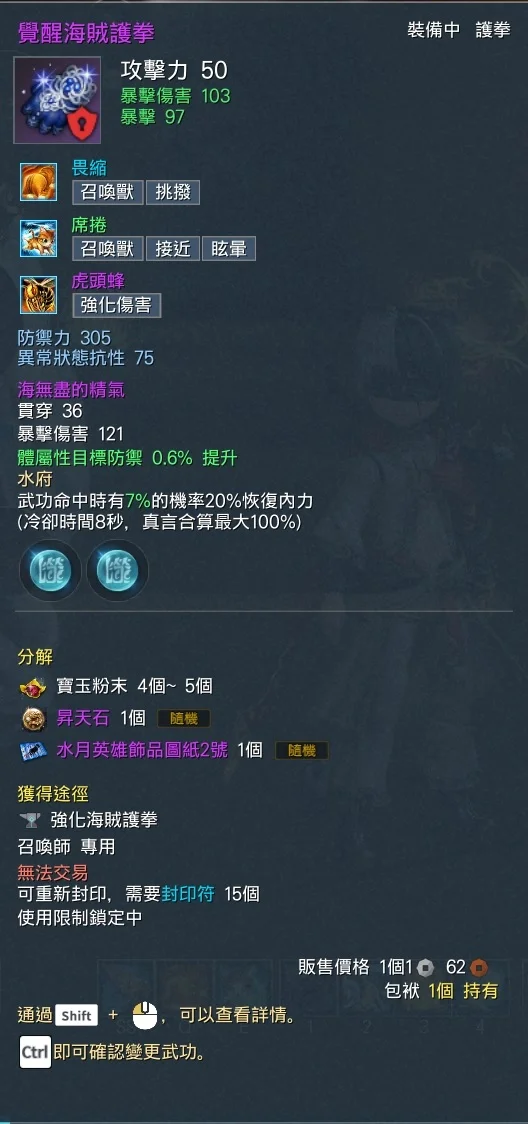
Task: Click the 虎頭蜂 wasp skill icon
Action: [39, 295]
